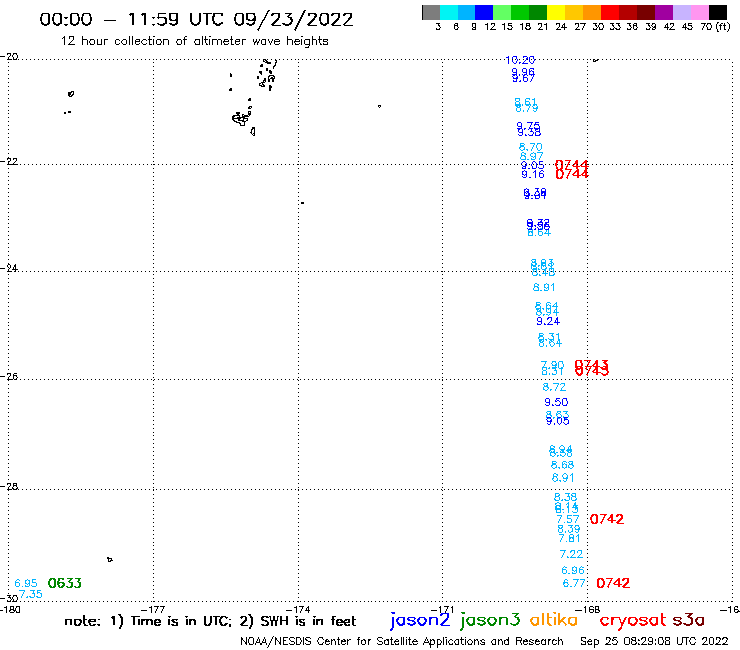
Task: Pick the yellow swatch in the color scale
Action: 556,12
